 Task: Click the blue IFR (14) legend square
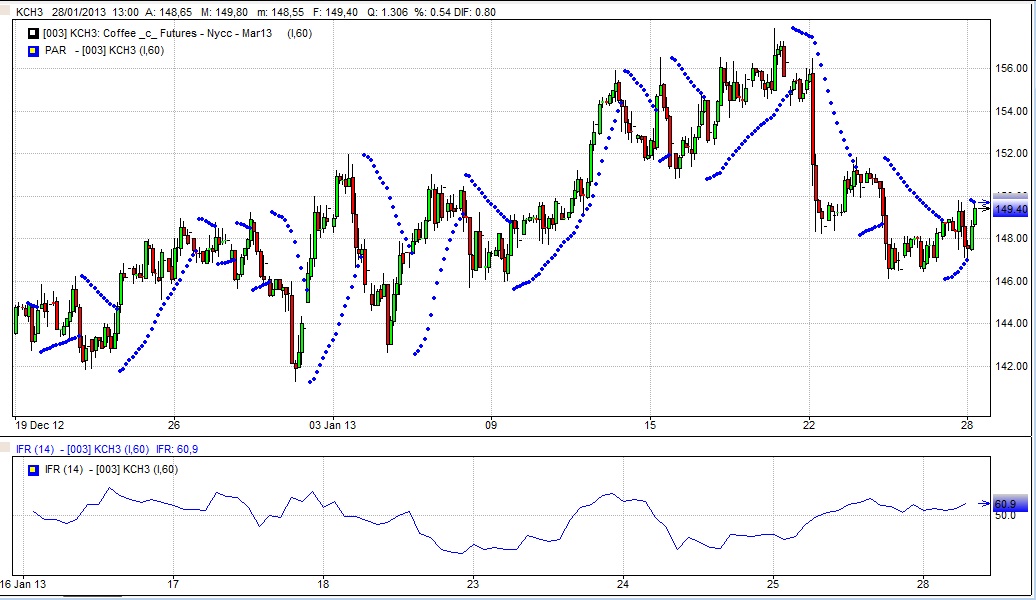click(33, 469)
